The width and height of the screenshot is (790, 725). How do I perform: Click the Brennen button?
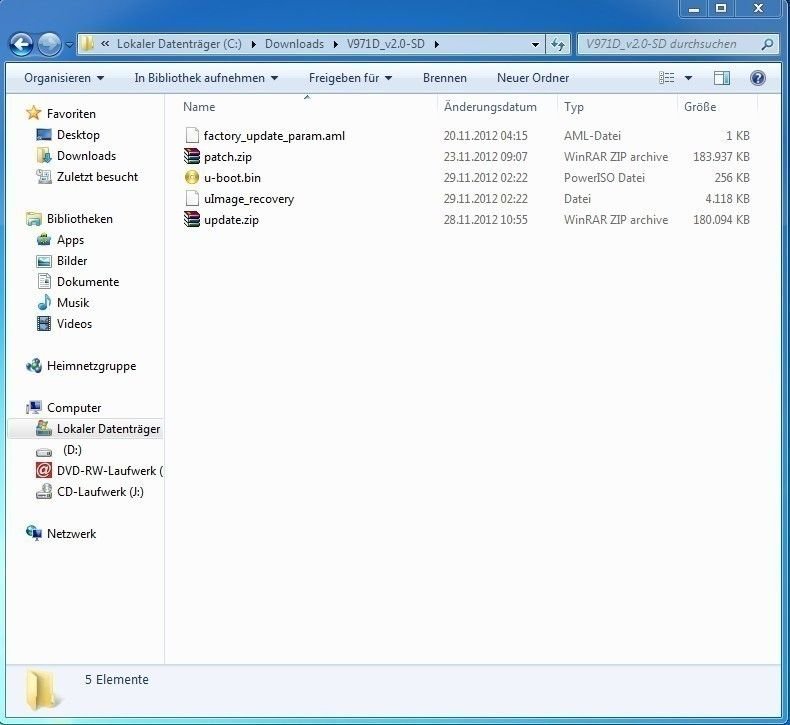tap(444, 78)
